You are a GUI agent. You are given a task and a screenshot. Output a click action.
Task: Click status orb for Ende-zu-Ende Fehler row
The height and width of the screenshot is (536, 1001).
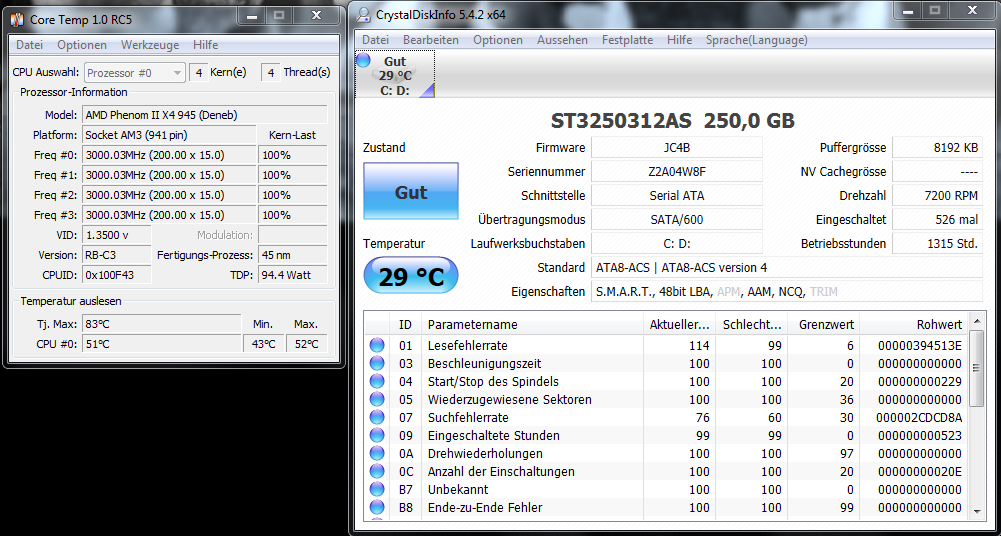point(377,507)
